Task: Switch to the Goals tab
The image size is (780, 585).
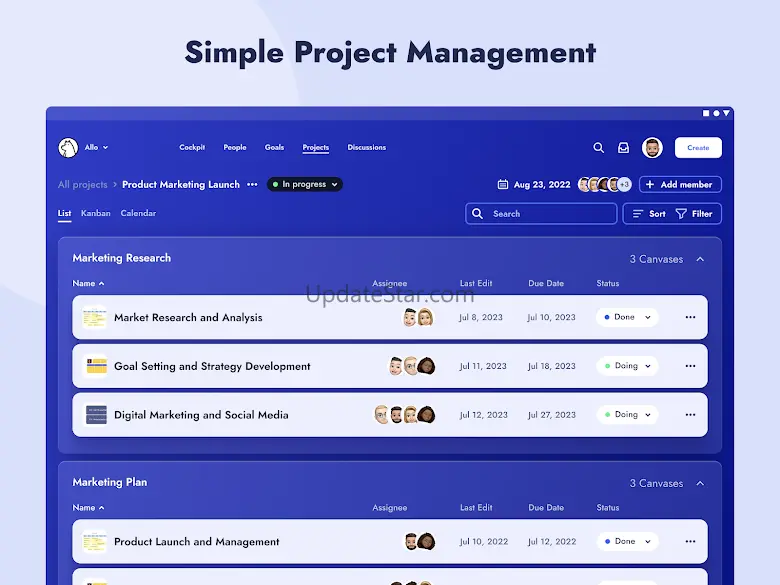Action: click(x=274, y=147)
